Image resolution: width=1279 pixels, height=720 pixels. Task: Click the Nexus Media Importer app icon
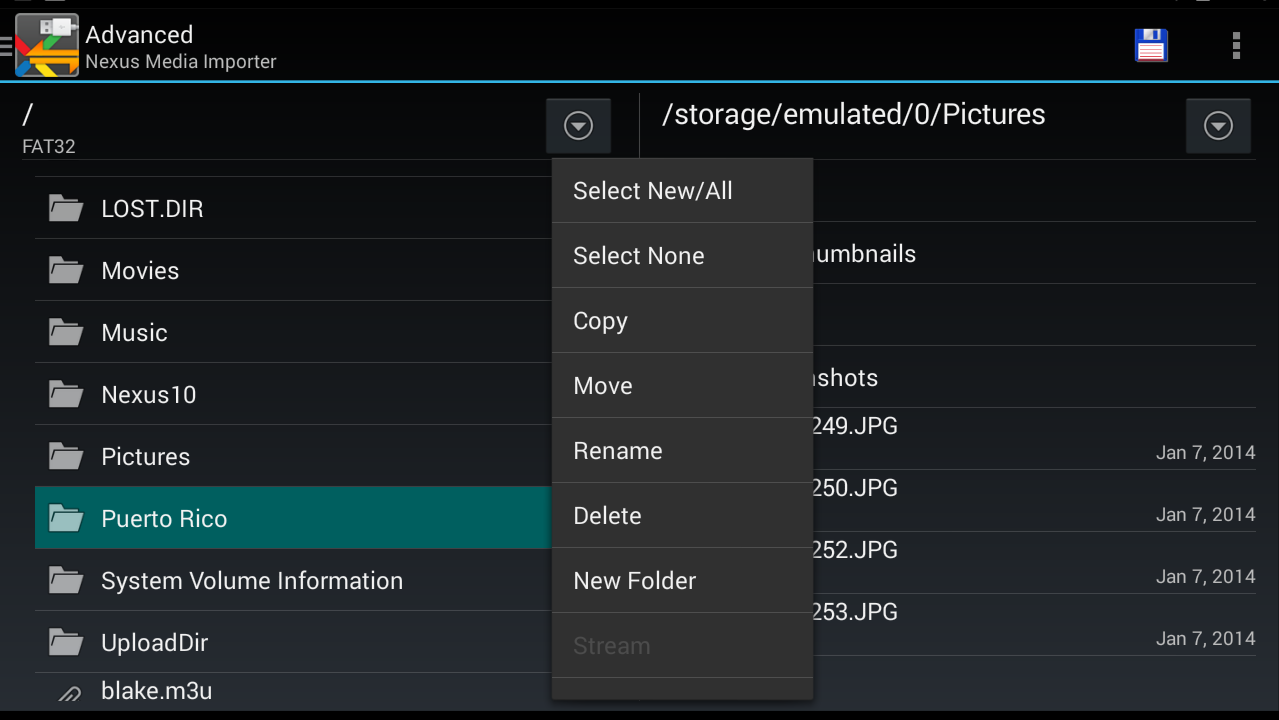[x=46, y=45]
